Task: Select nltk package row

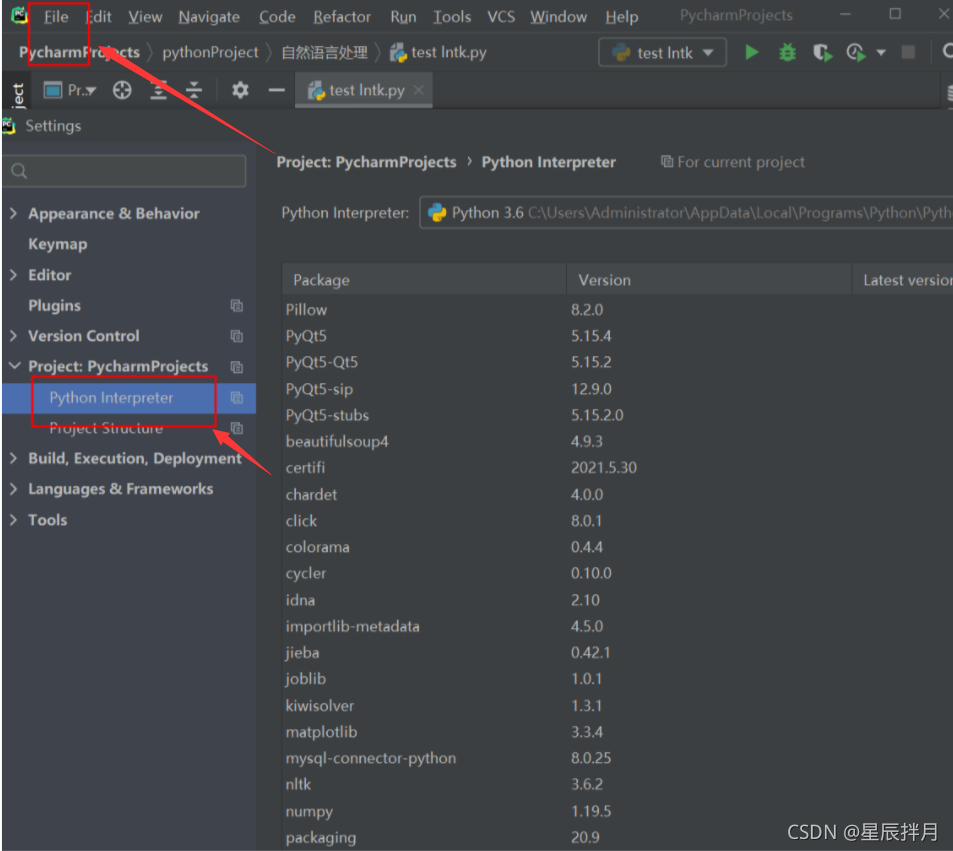Action: (617, 784)
